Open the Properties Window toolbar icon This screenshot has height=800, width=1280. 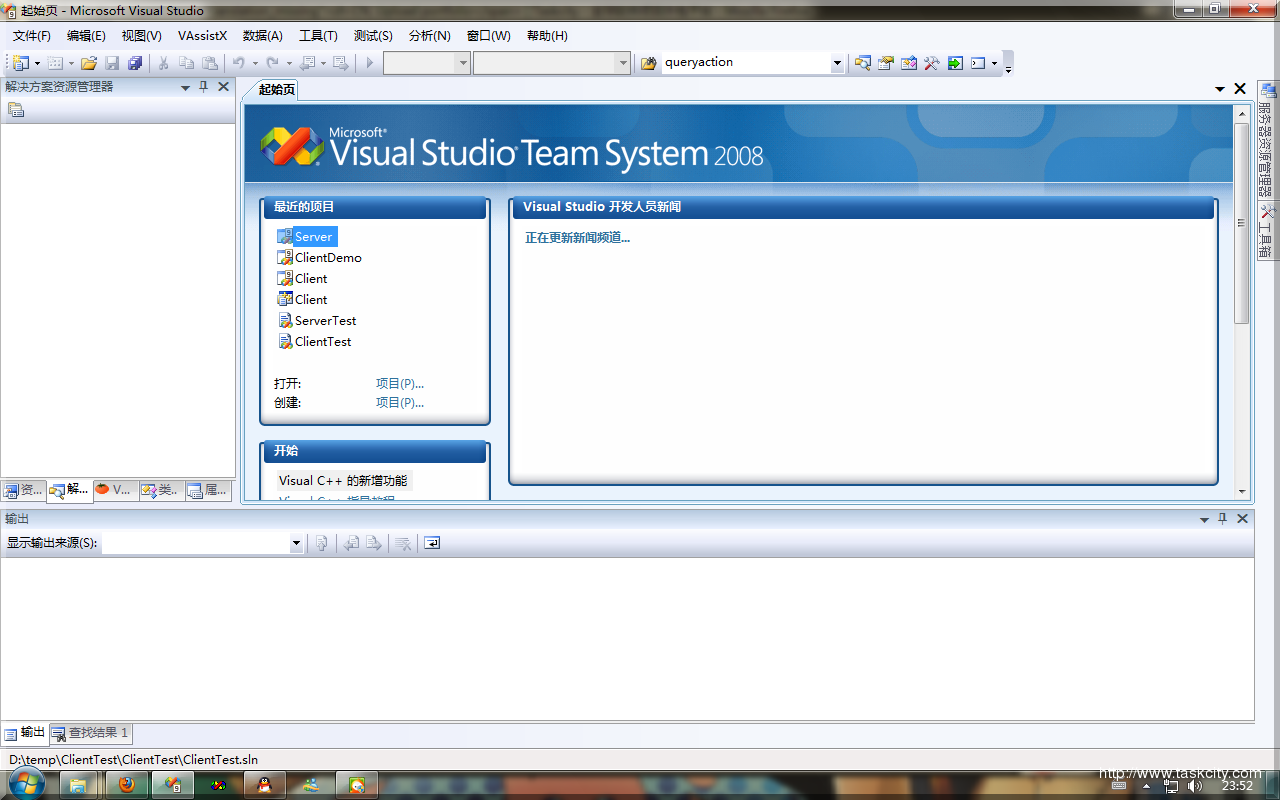pos(886,63)
